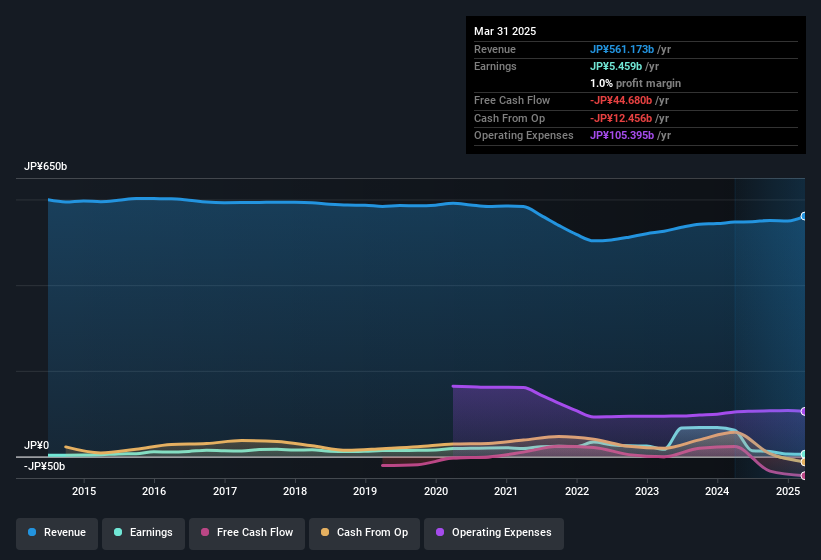Click the Earnings label in tooltip
Viewport: 821px width, 560px height.
coord(495,66)
